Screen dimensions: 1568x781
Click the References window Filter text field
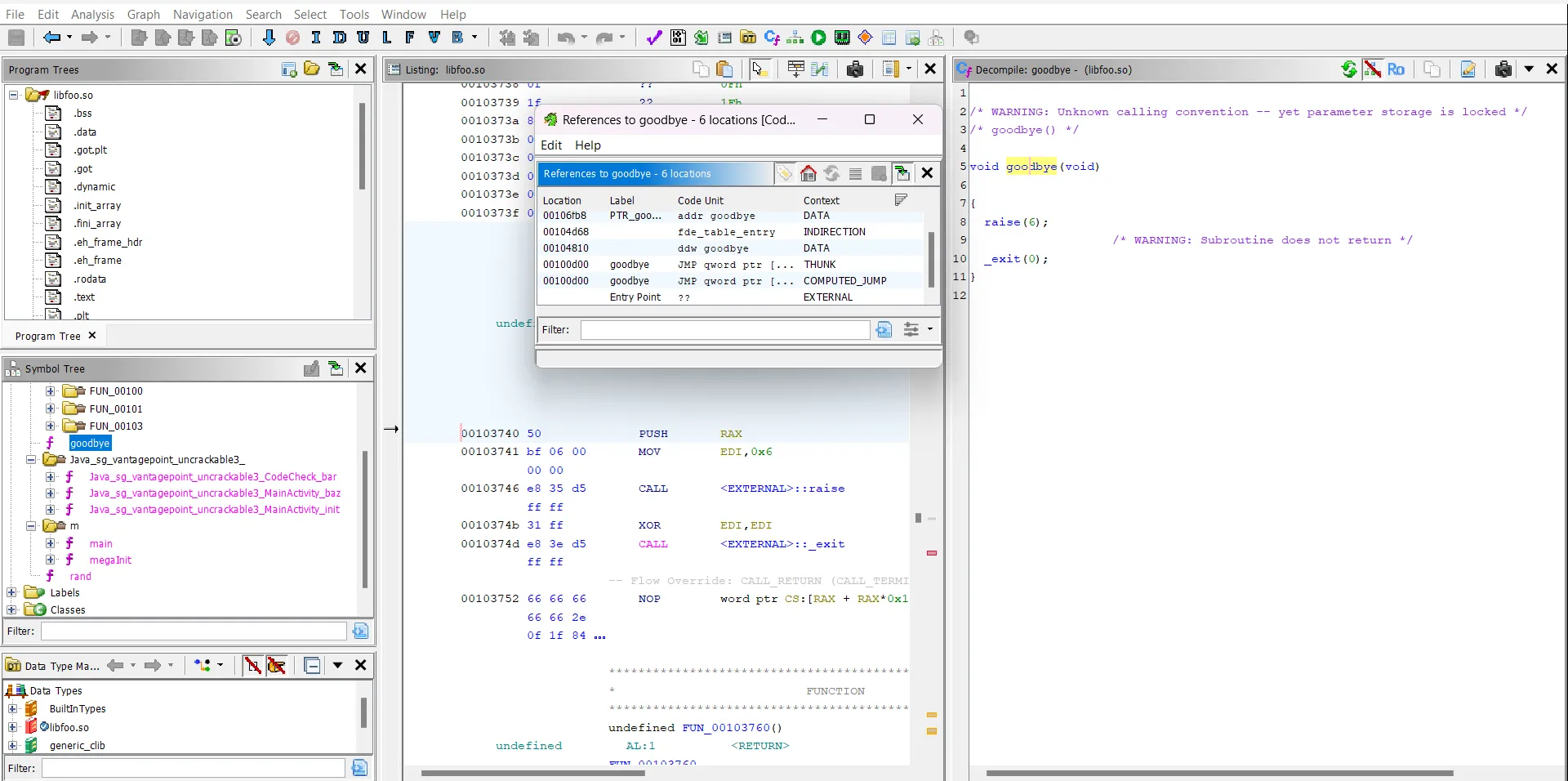tap(724, 330)
